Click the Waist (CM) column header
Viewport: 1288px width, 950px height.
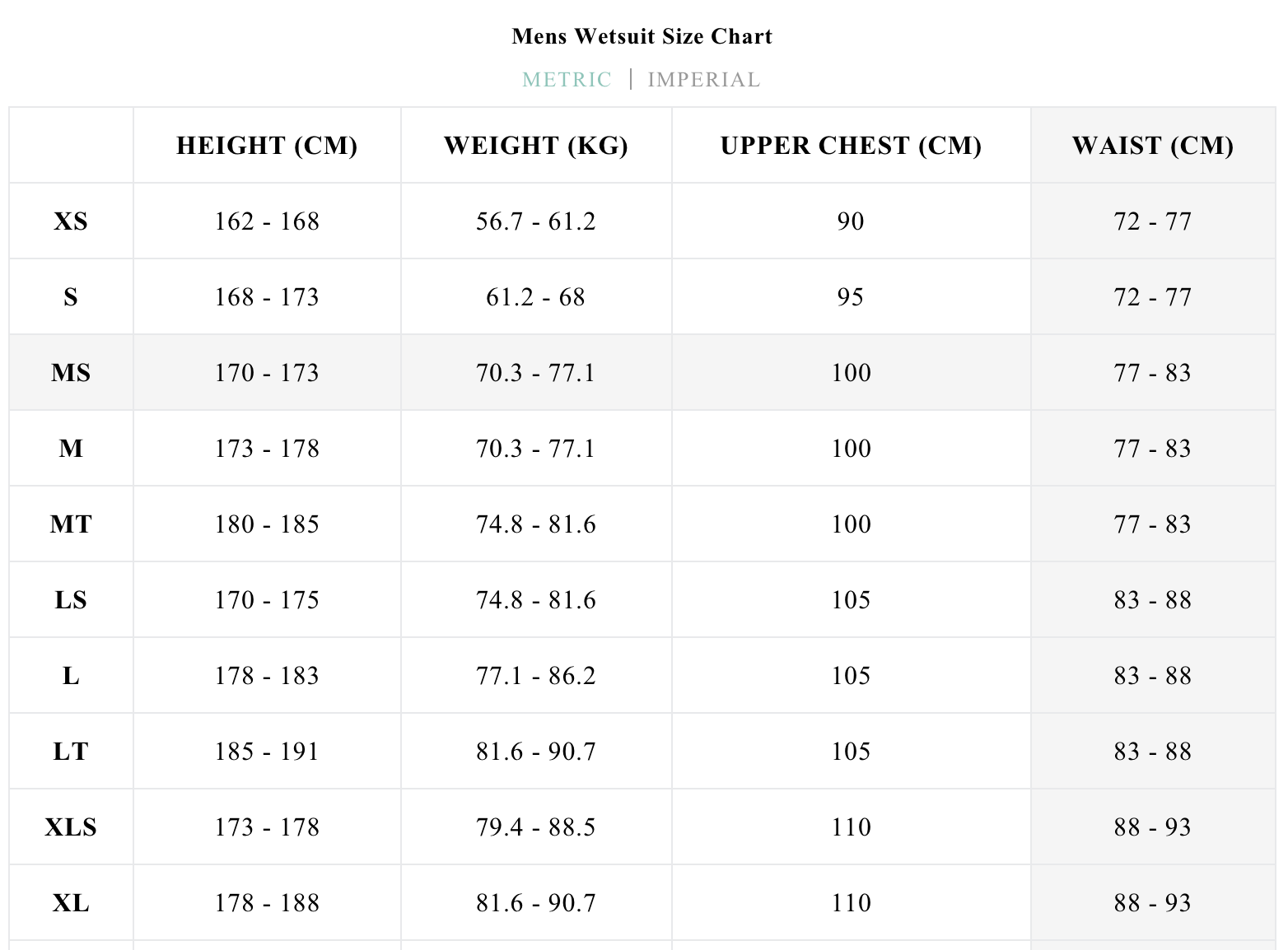(x=1152, y=146)
